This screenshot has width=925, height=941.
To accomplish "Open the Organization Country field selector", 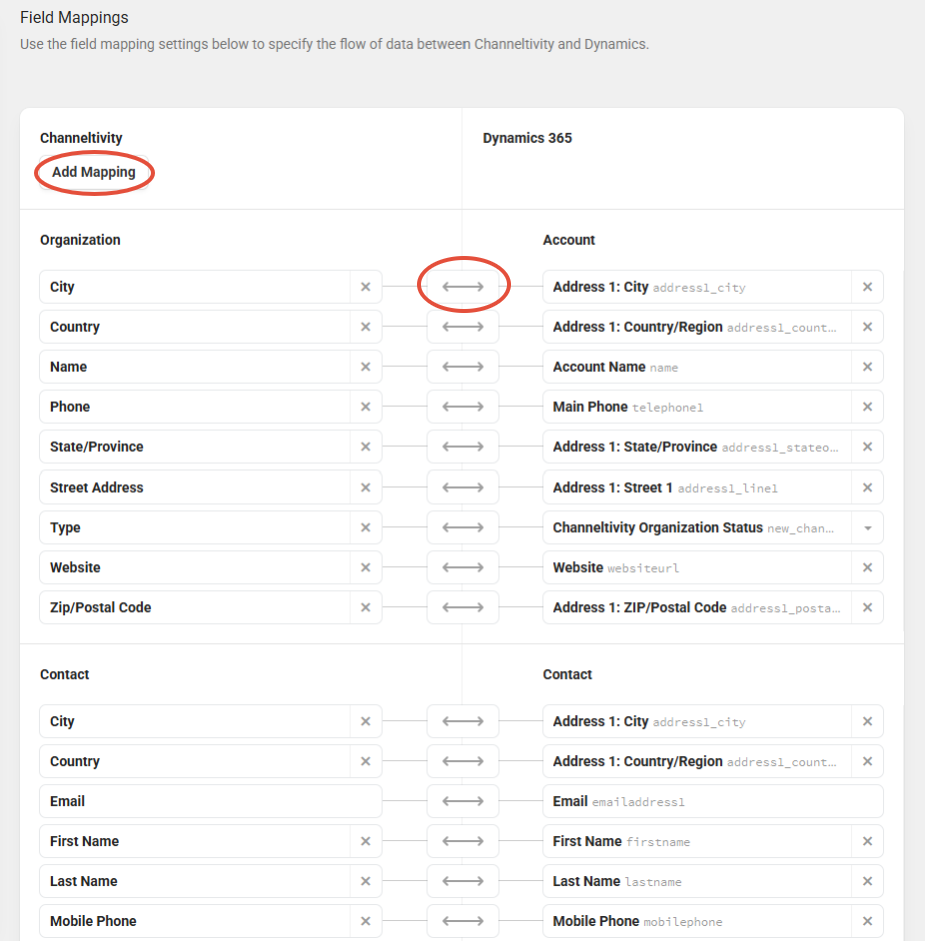I will point(195,327).
